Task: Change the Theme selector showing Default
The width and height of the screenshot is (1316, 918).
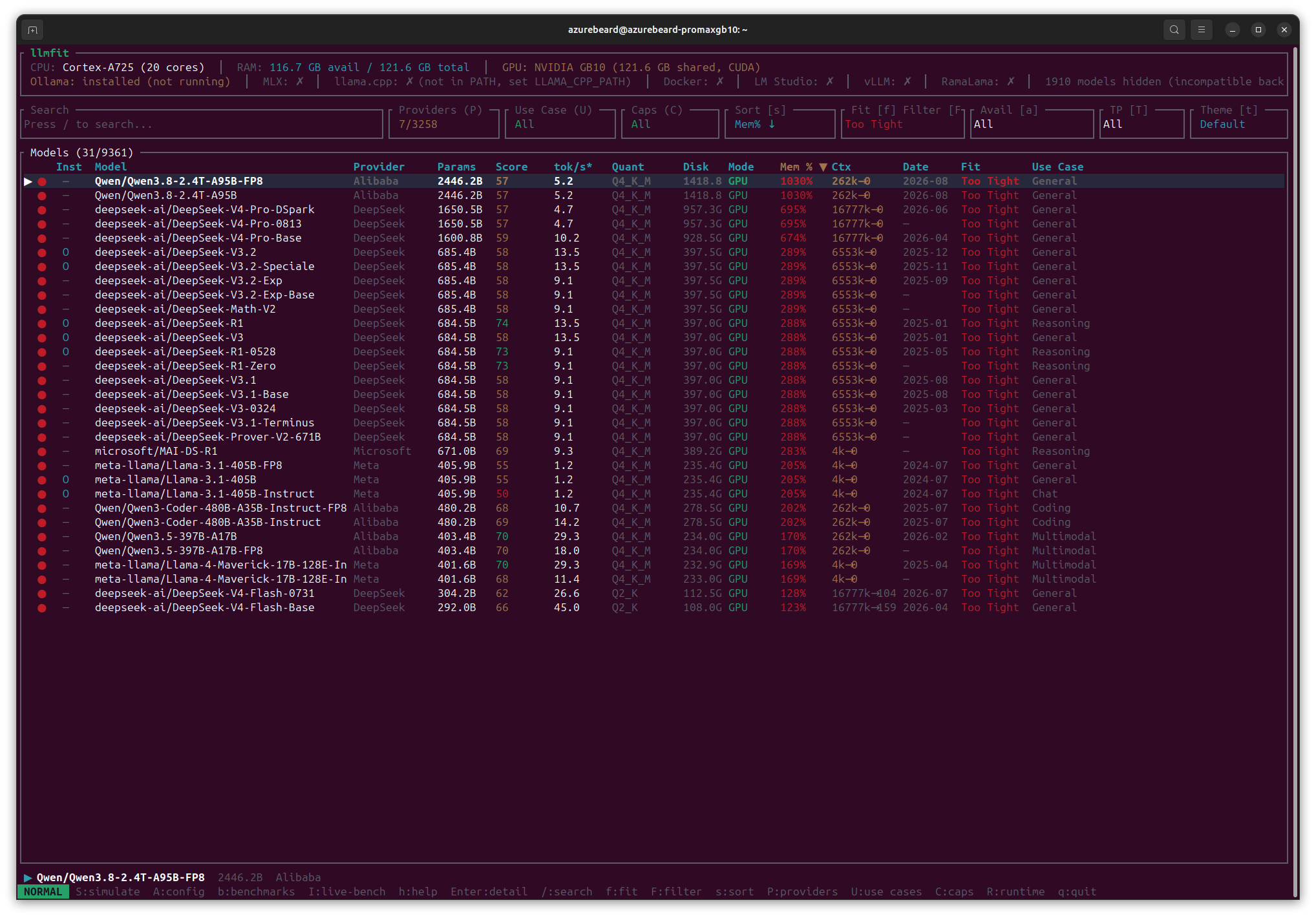Action: coord(1238,124)
